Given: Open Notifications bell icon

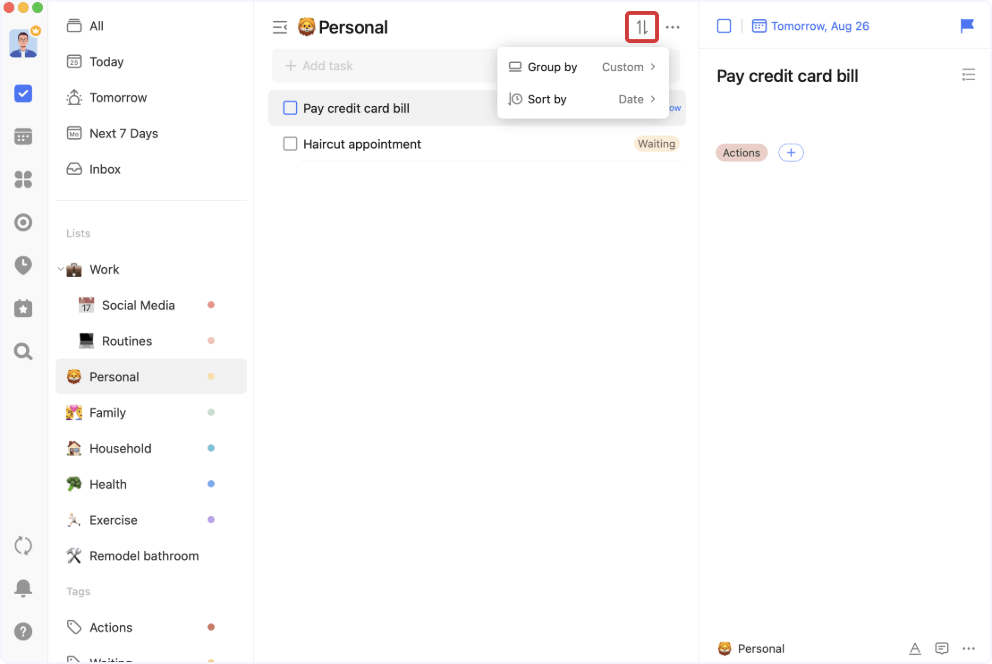Looking at the screenshot, I should 23,588.
